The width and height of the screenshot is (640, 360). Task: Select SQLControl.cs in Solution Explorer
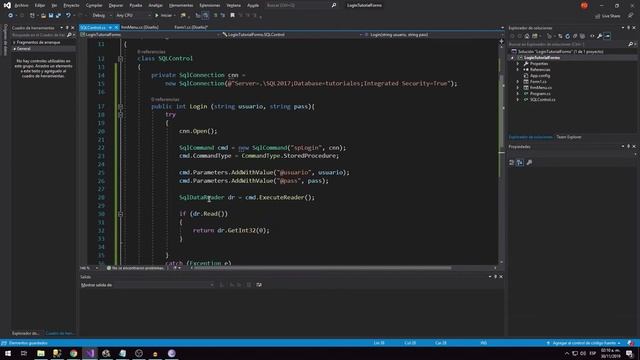point(542,100)
